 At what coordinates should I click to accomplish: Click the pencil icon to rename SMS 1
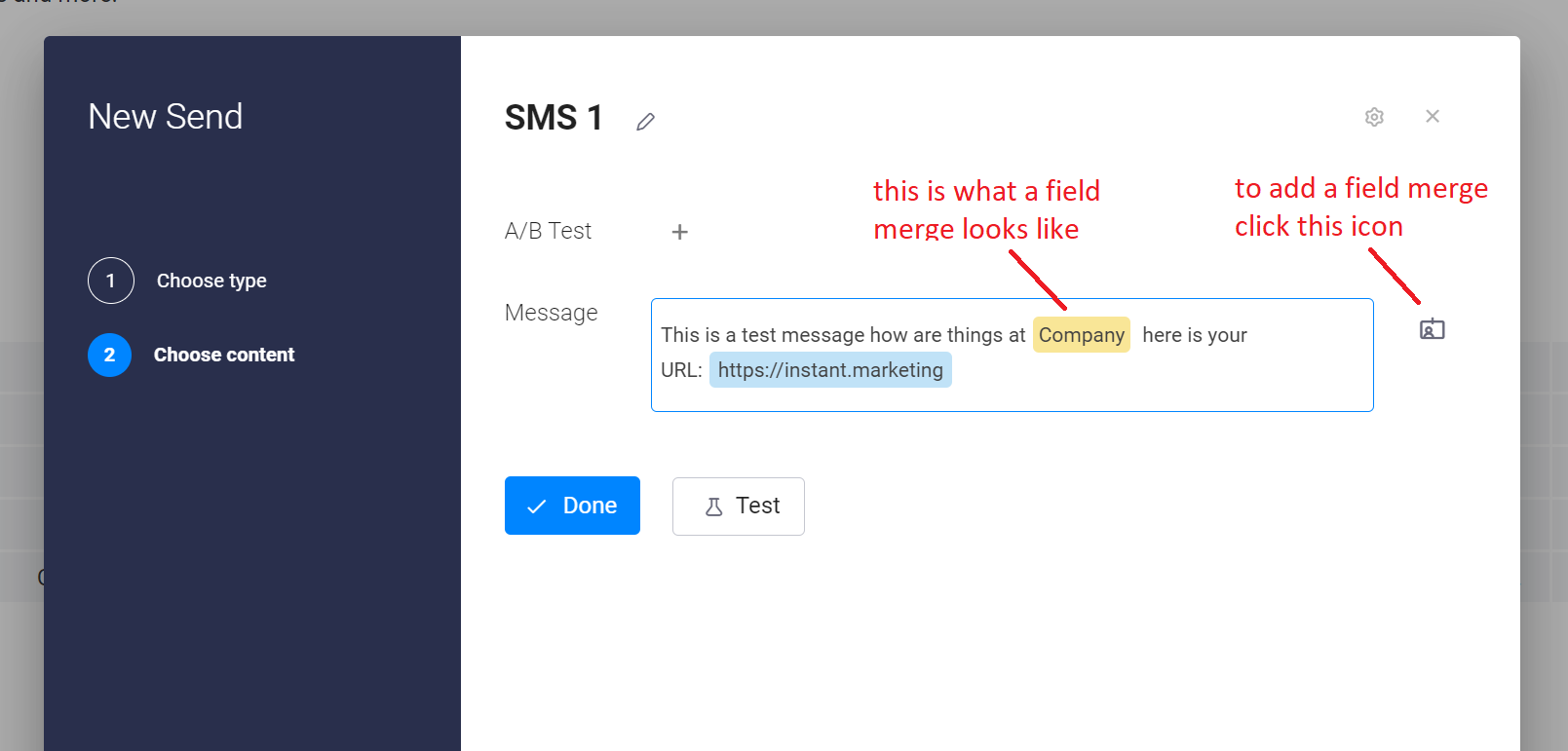[645, 122]
